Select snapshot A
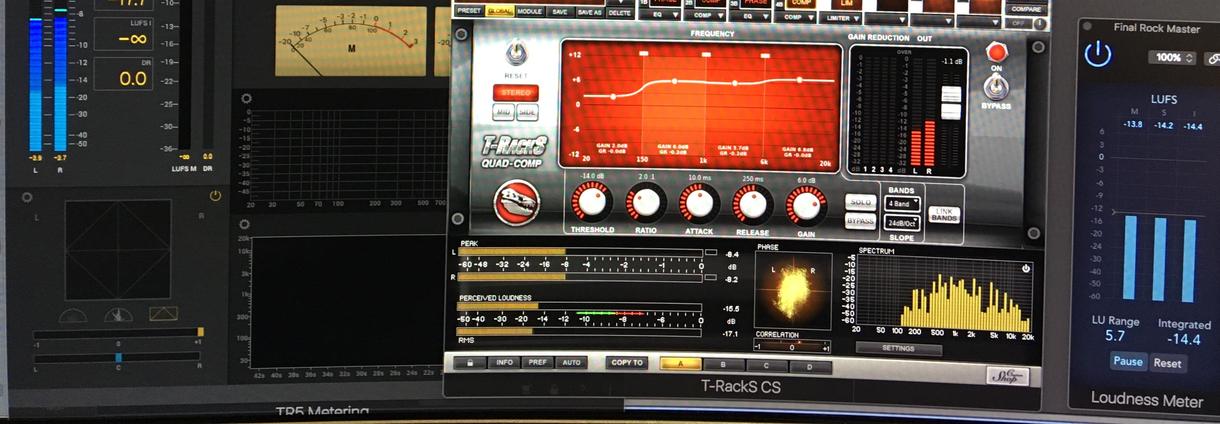This screenshot has height=424, width=1220. coord(681,364)
